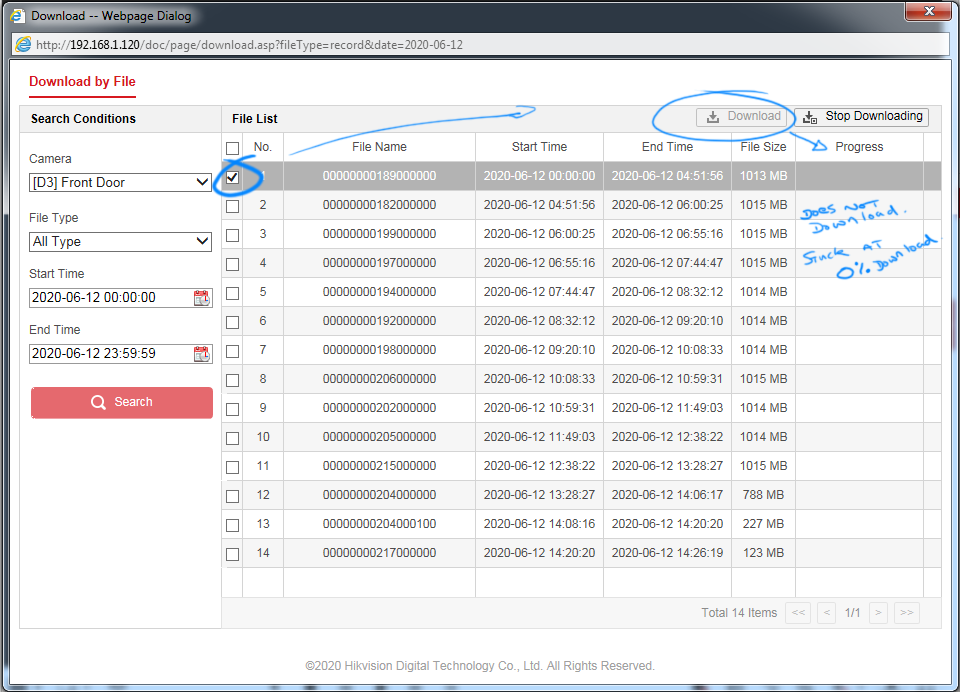Go to next page of results
960x692 pixels.
click(x=877, y=613)
